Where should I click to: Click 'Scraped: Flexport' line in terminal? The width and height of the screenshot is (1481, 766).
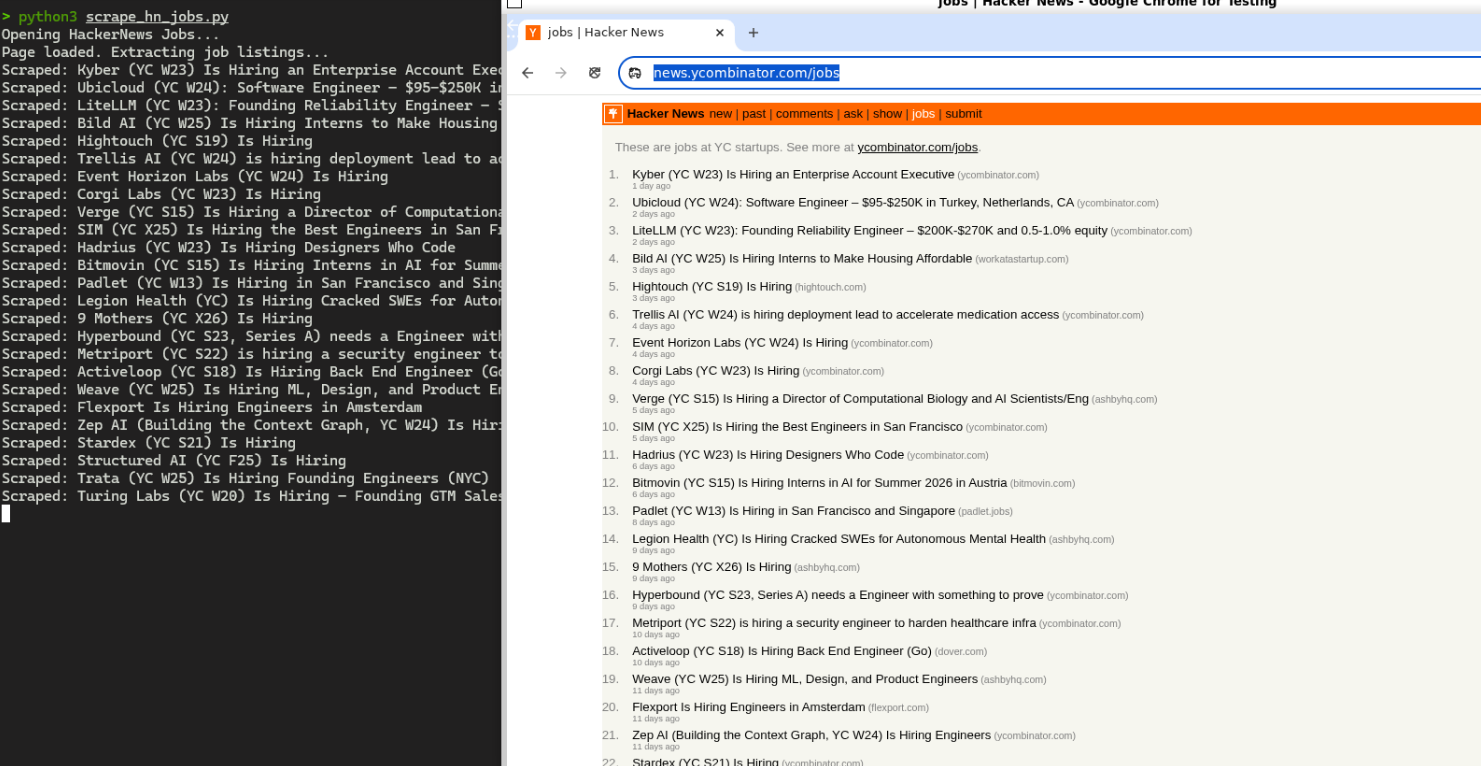coord(212,407)
